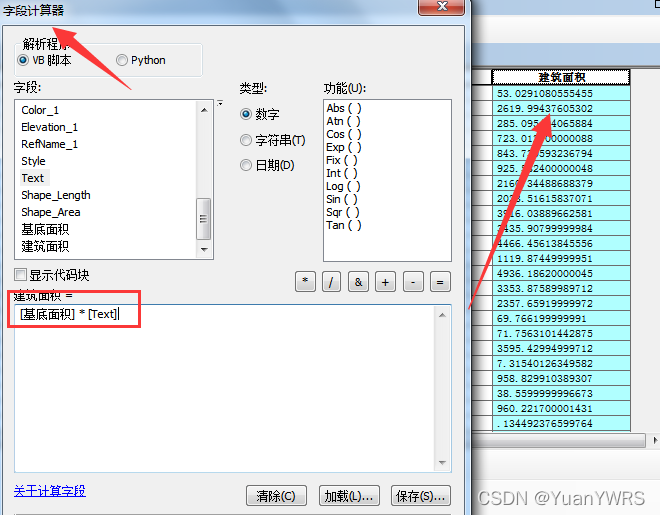Close the 字段计算器 dialog
The width and height of the screenshot is (660, 515).
[x=442, y=6]
